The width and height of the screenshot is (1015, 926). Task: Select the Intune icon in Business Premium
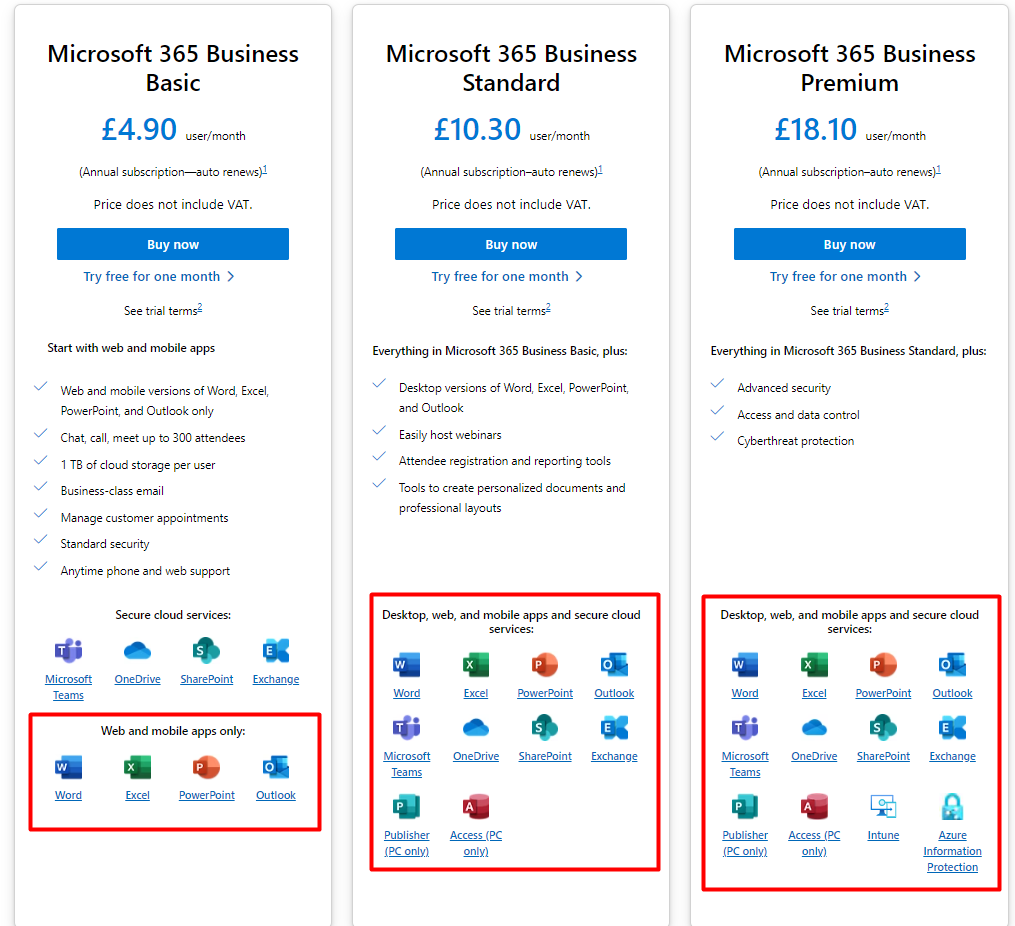883,806
